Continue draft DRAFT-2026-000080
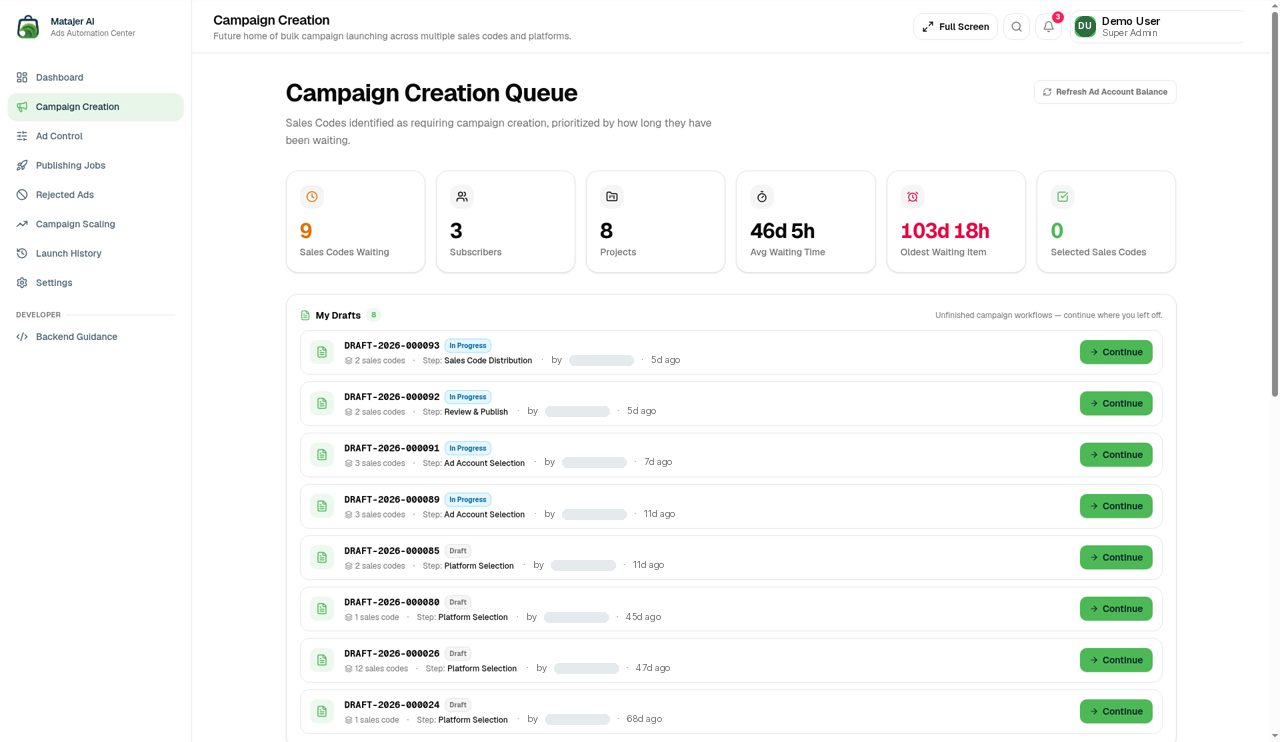1280x742 pixels. pos(1116,609)
